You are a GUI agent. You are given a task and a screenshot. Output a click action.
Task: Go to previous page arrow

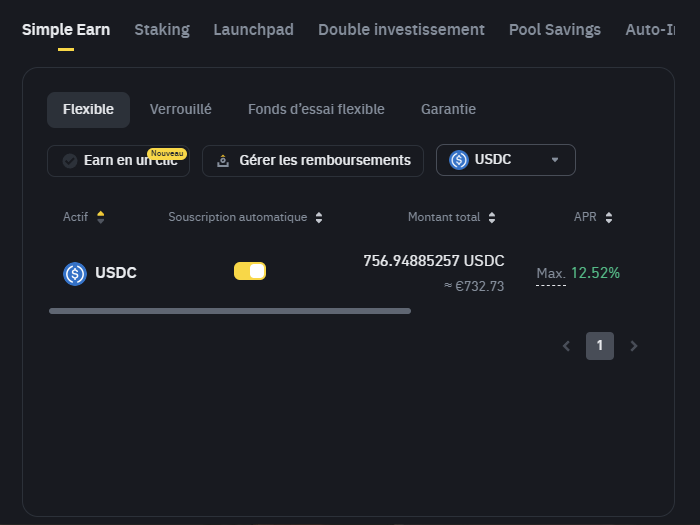tap(567, 346)
